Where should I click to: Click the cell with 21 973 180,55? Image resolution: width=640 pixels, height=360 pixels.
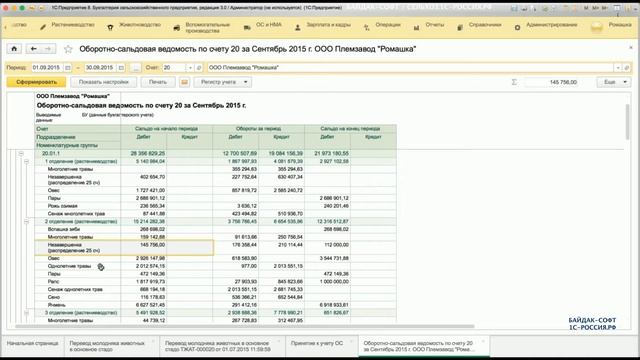[327, 153]
